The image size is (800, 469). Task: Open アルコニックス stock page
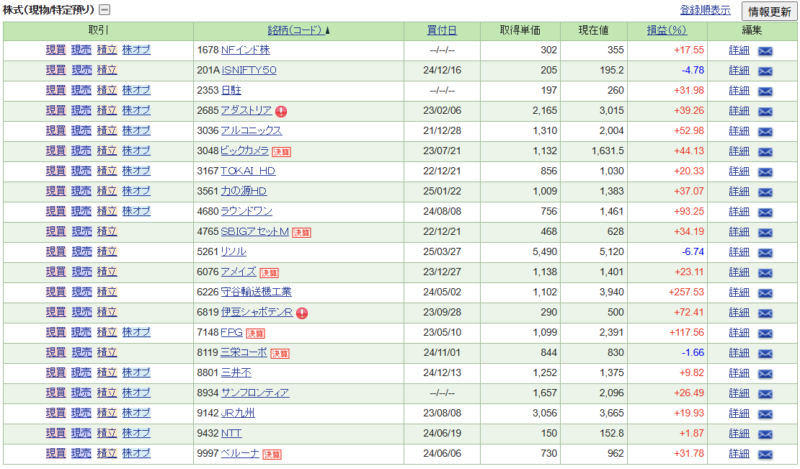click(251, 131)
